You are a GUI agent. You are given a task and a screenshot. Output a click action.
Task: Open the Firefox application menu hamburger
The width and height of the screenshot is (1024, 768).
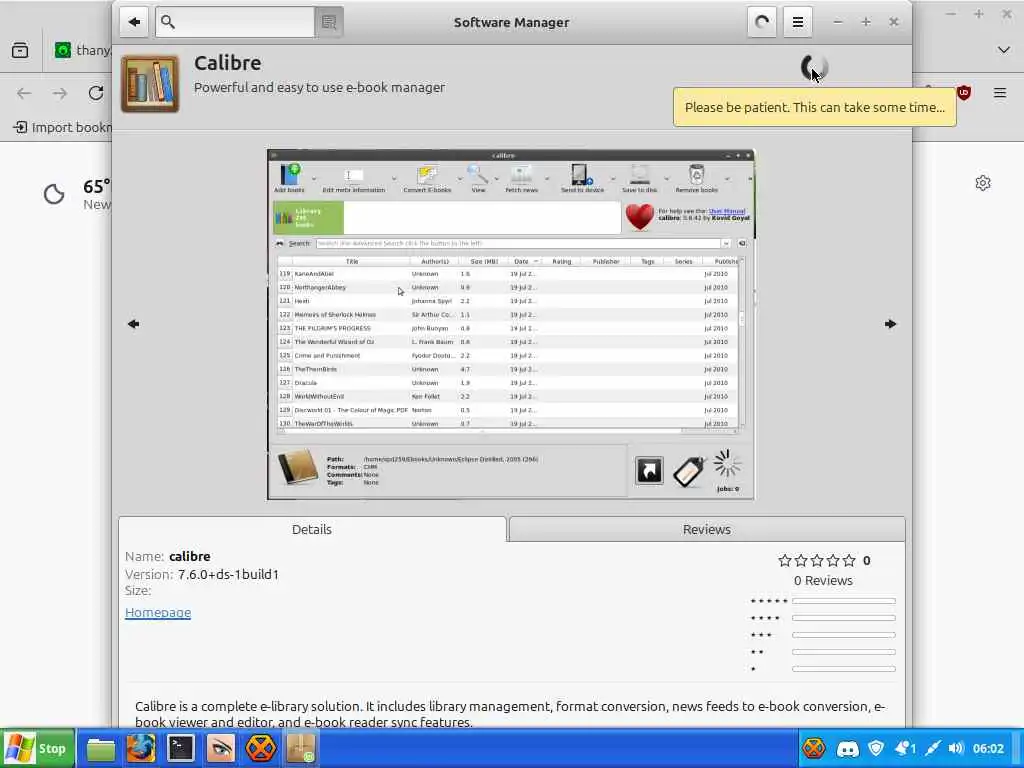[x=1000, y=93]
